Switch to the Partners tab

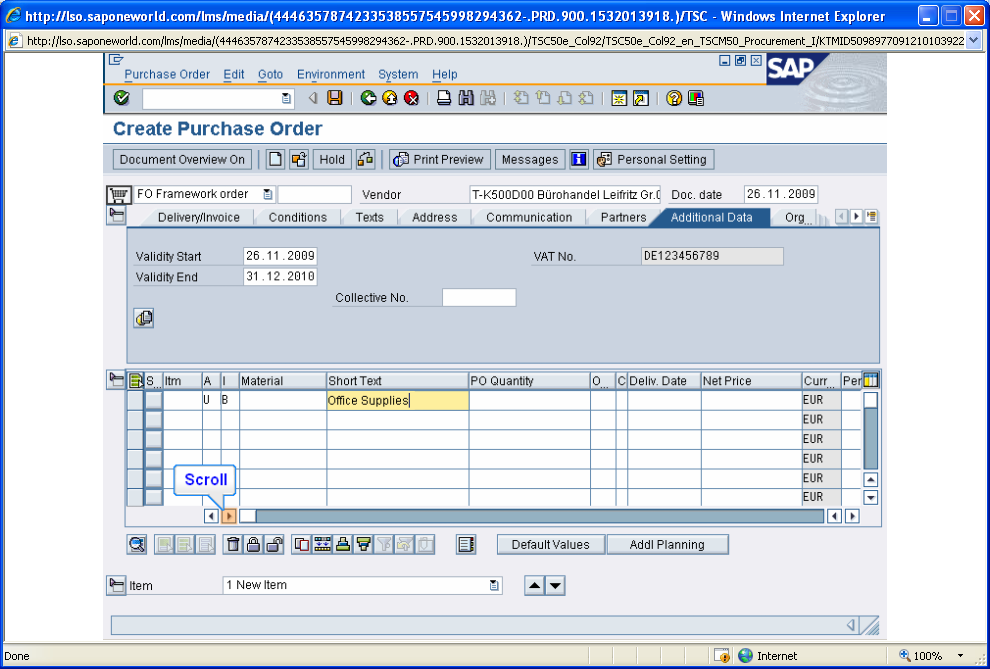[x=623, y=217]
